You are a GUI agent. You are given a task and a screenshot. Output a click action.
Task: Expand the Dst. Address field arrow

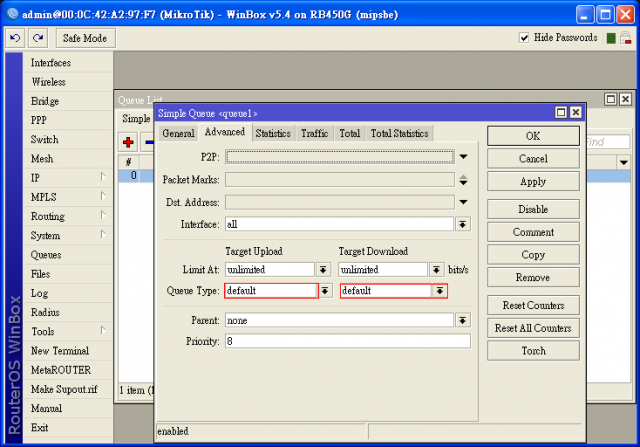click(463, 202)
